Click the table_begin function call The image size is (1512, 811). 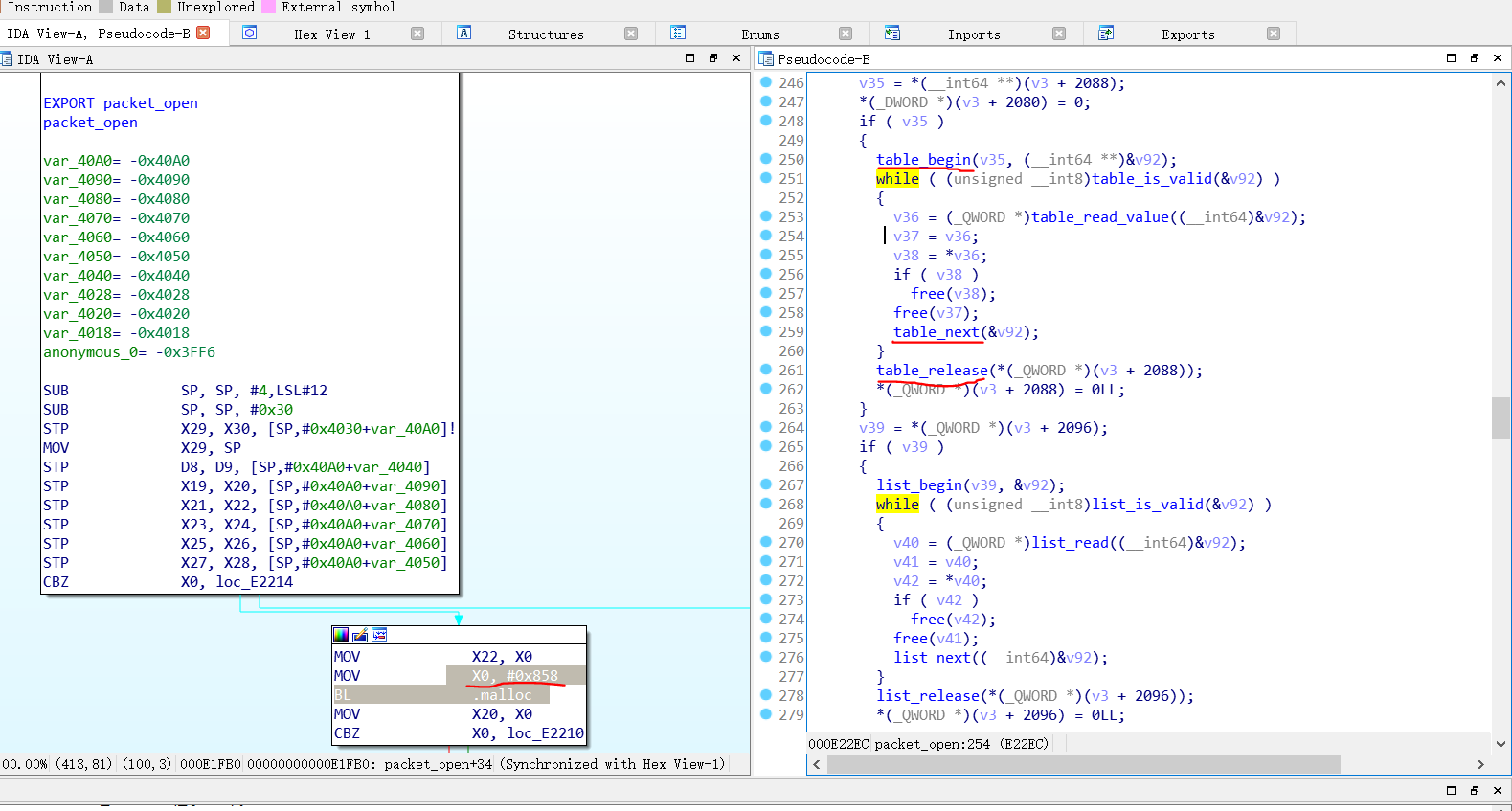click(x=923, y=160)
